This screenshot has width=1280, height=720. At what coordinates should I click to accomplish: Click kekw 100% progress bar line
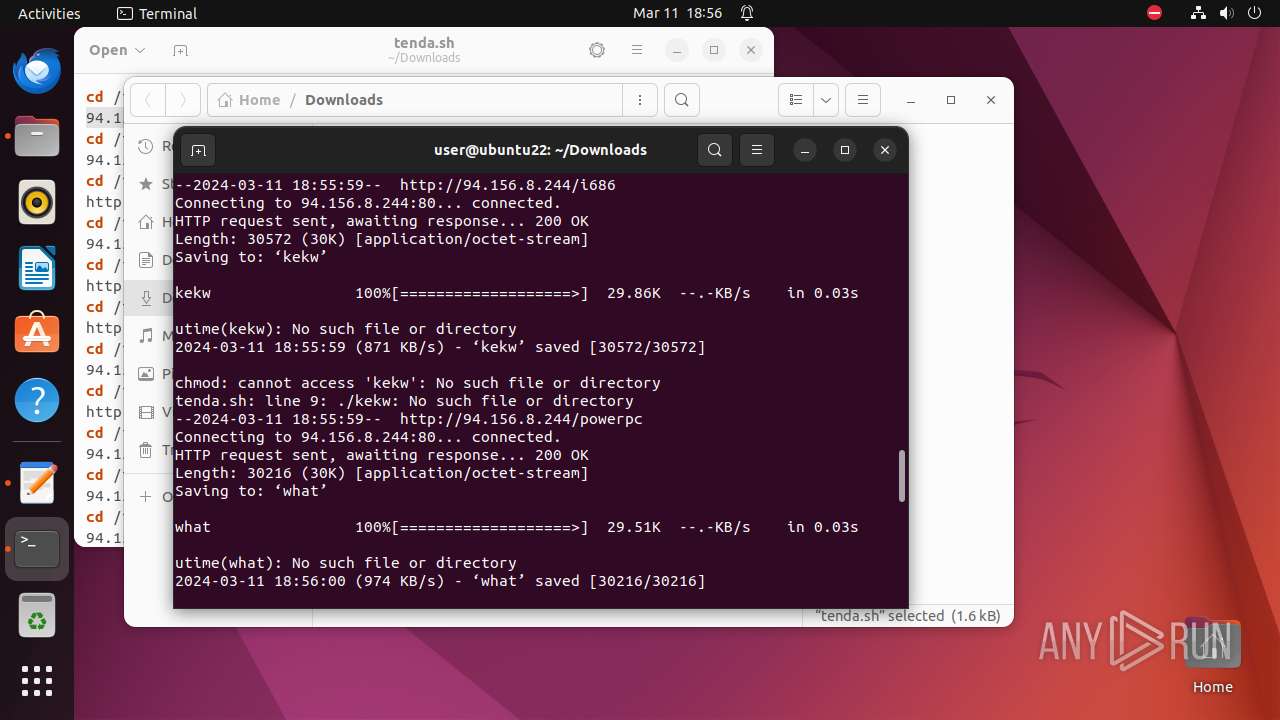517,293
